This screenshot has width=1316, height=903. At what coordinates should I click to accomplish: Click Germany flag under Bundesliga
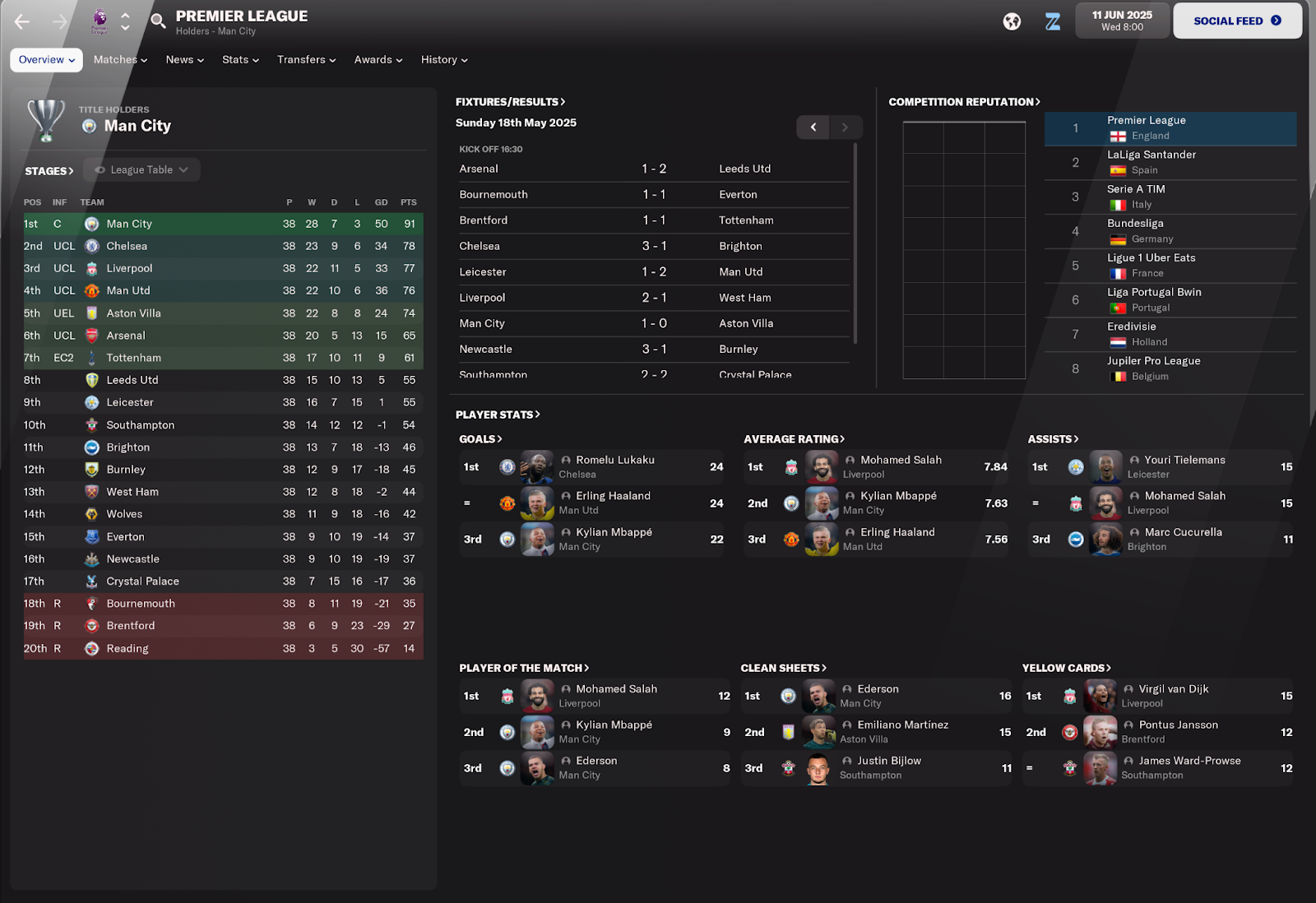point(1118,239)
